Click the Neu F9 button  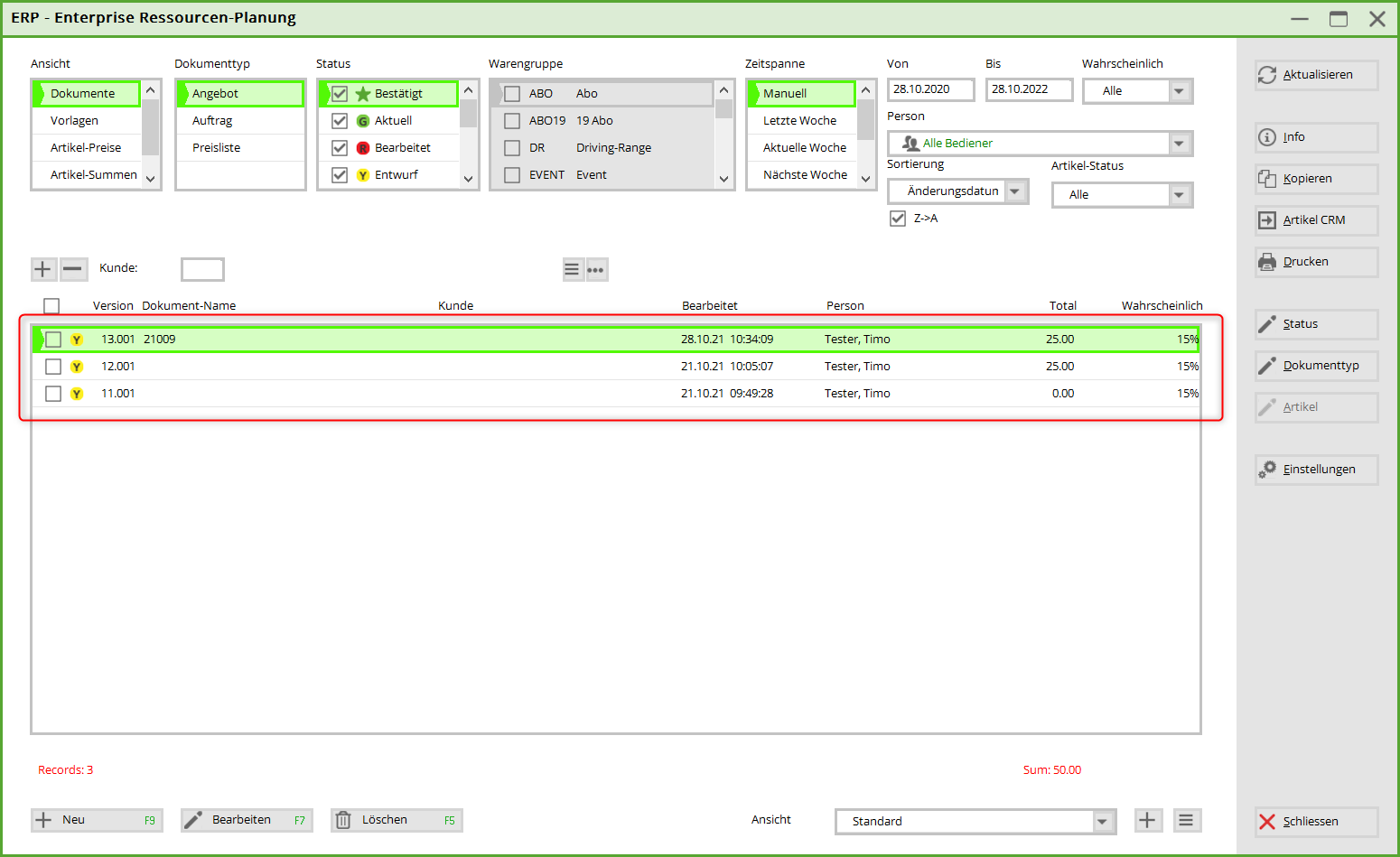point(96,820)
